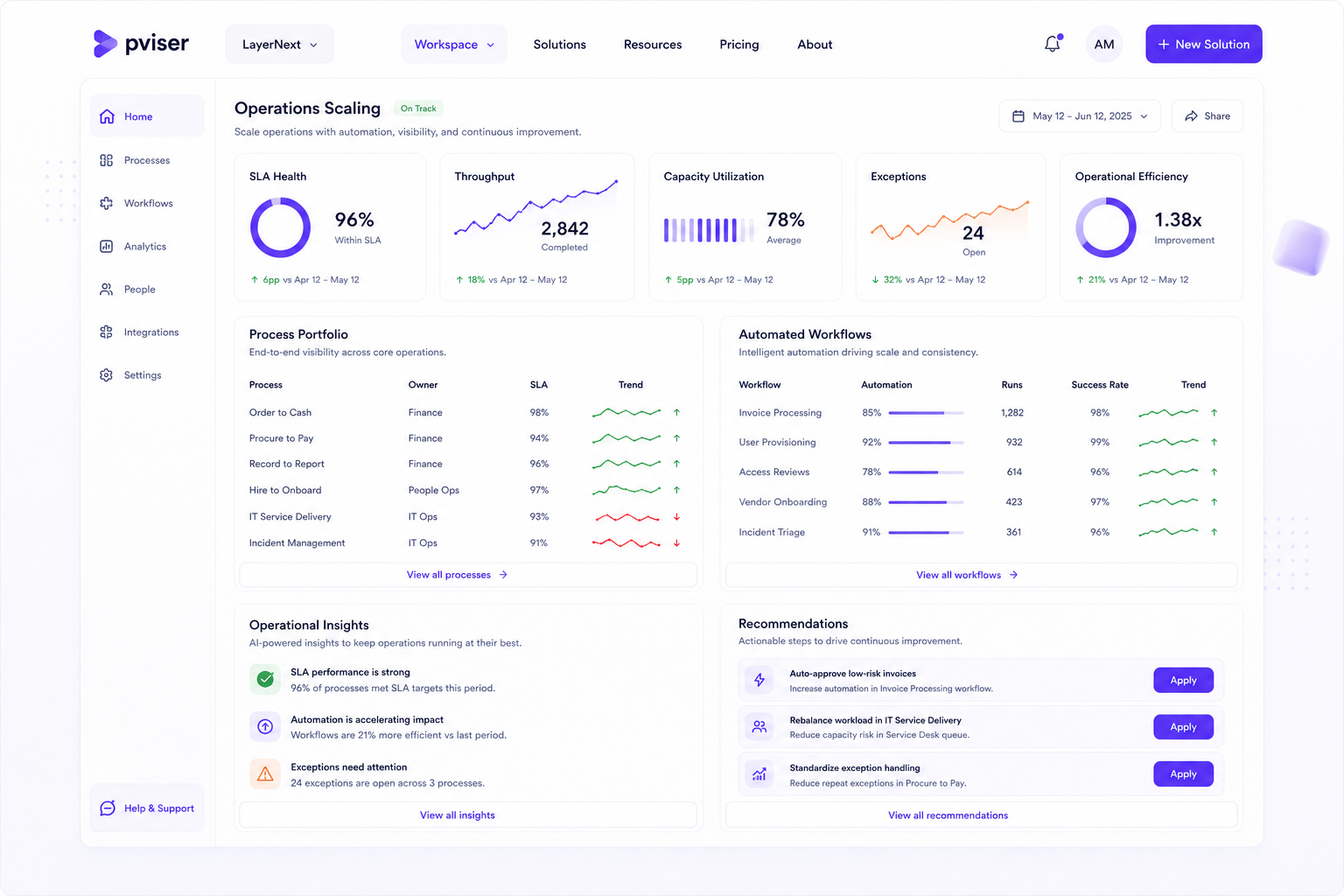This screenshot has height=896, width=1344.
Task: Open the LayerNext workspace dropdown
Action: (279, 44)
